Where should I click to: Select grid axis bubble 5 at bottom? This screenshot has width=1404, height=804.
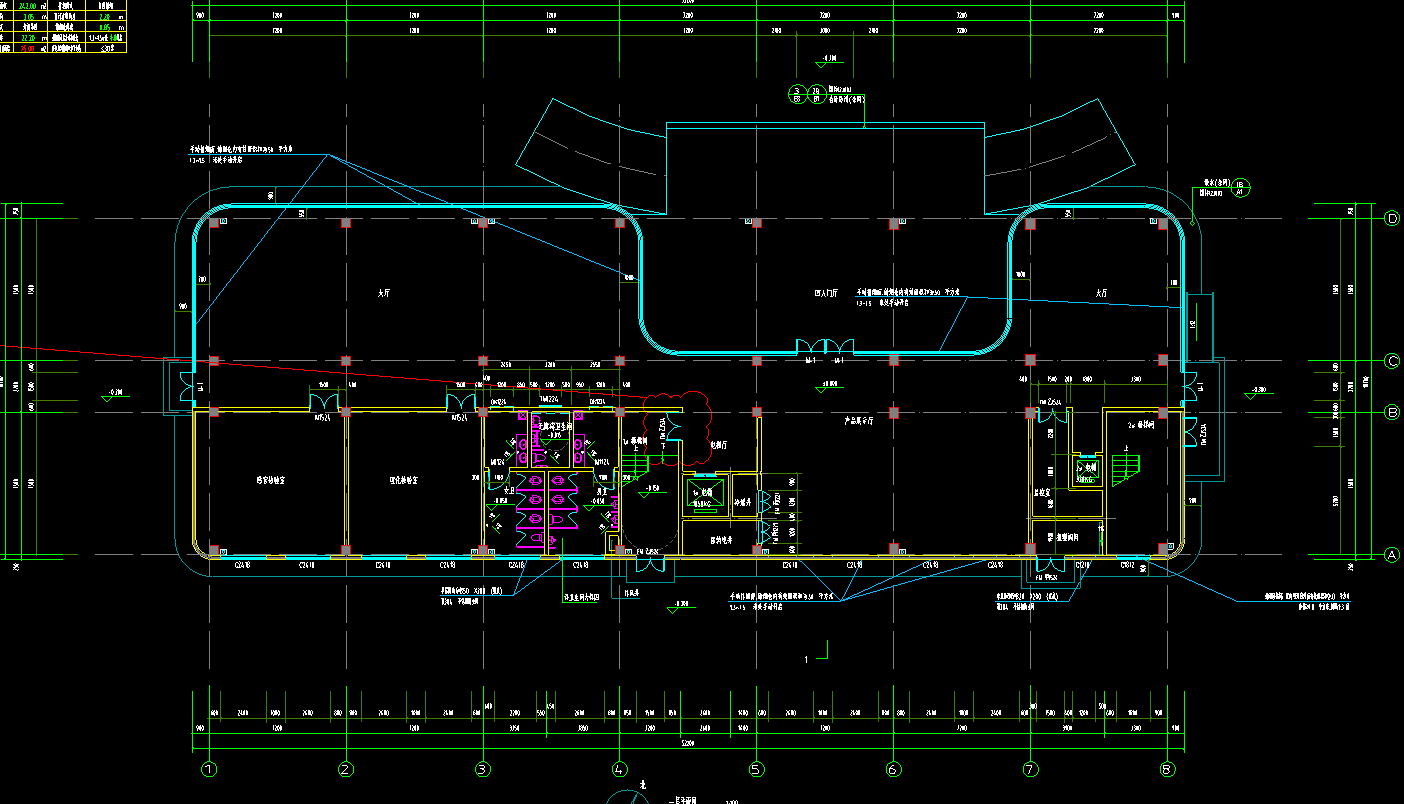pyautogui.click(x=756, y=769)
